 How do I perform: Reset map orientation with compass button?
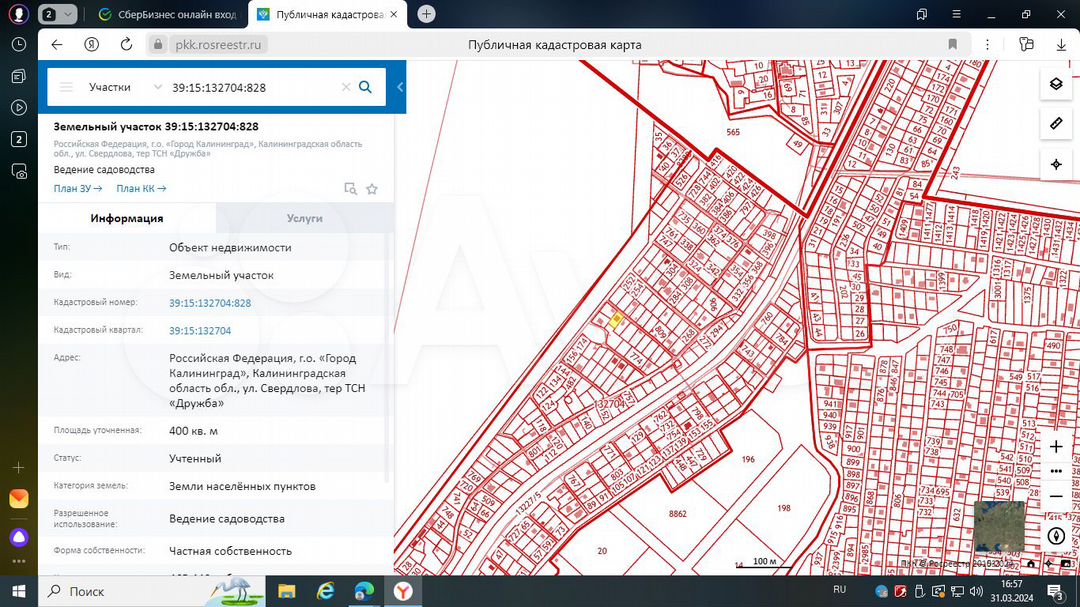(x=1055, y=536)
